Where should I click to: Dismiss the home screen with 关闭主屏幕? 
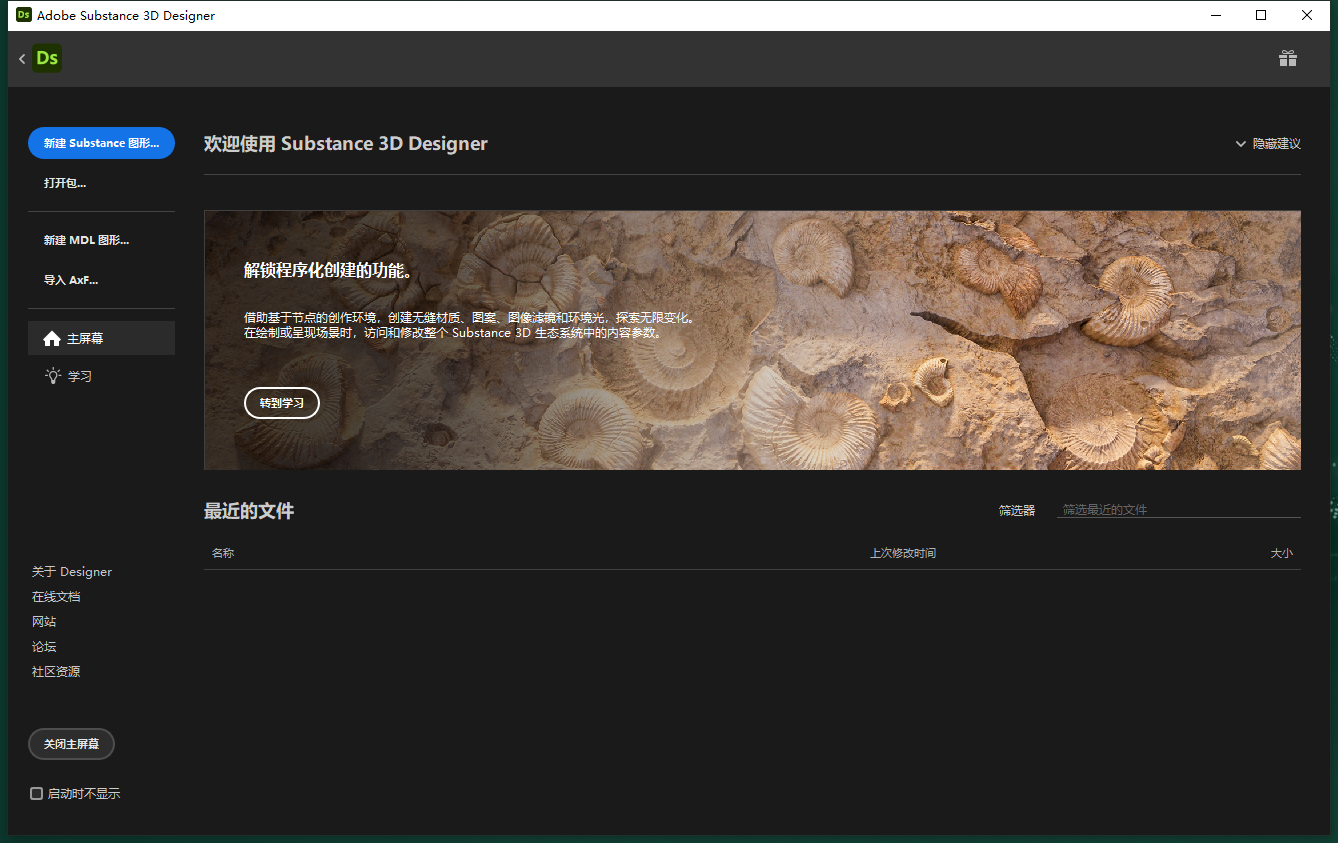point(71,743)
